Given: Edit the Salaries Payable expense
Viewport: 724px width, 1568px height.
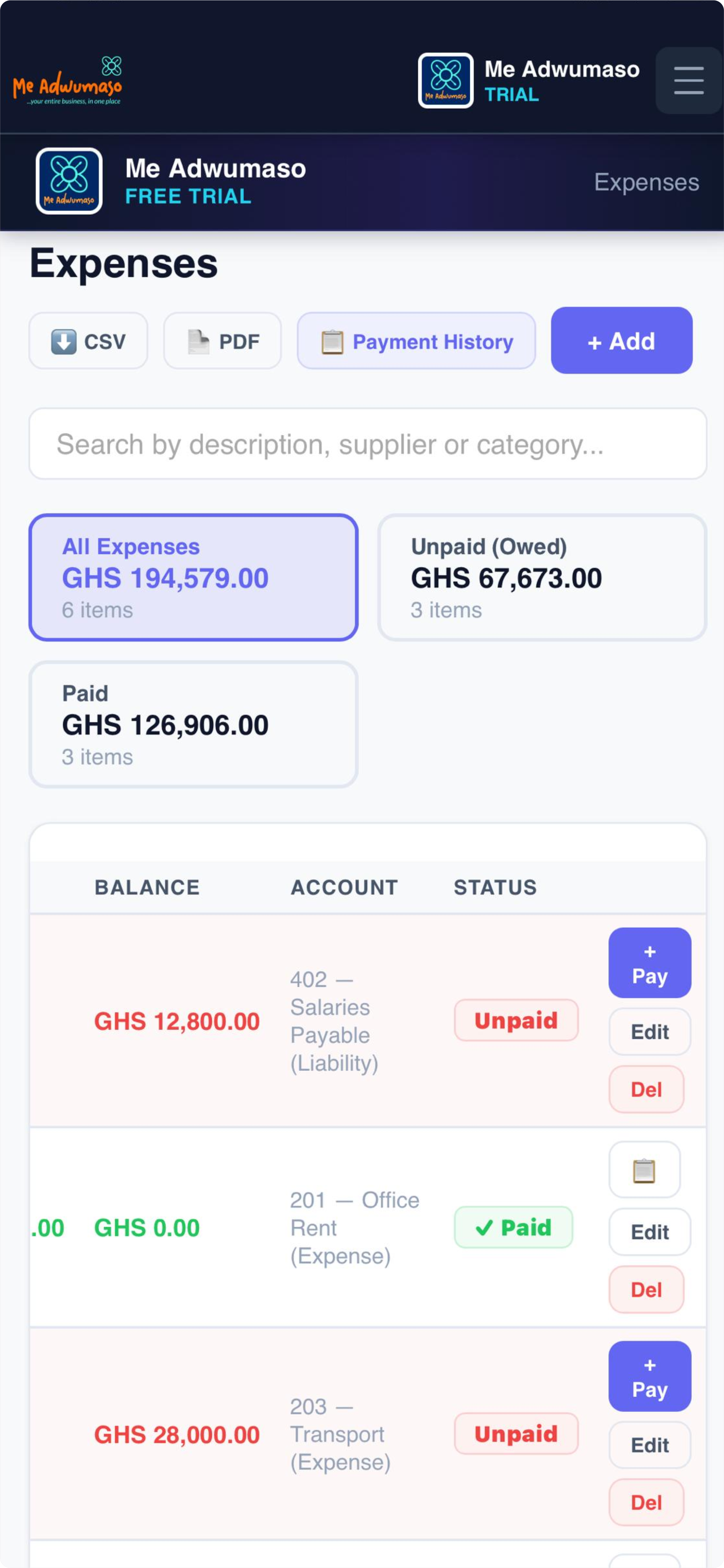Looking at the screenshot, I should [649, 1032].
